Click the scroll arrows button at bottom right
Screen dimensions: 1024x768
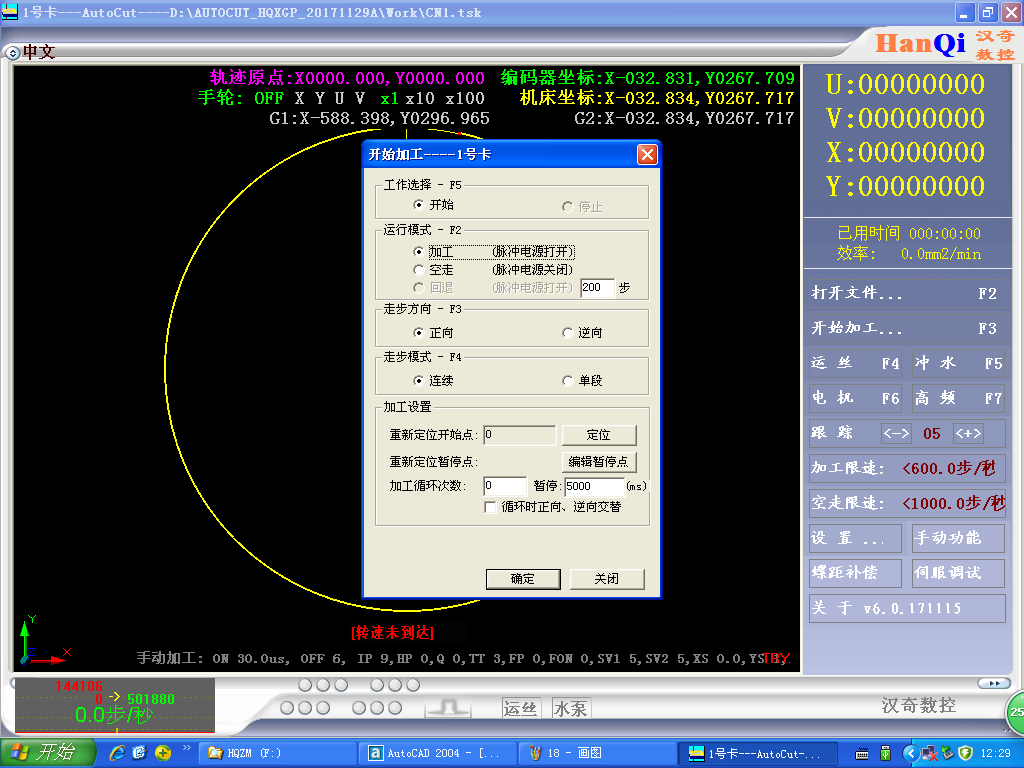point(992,683)
